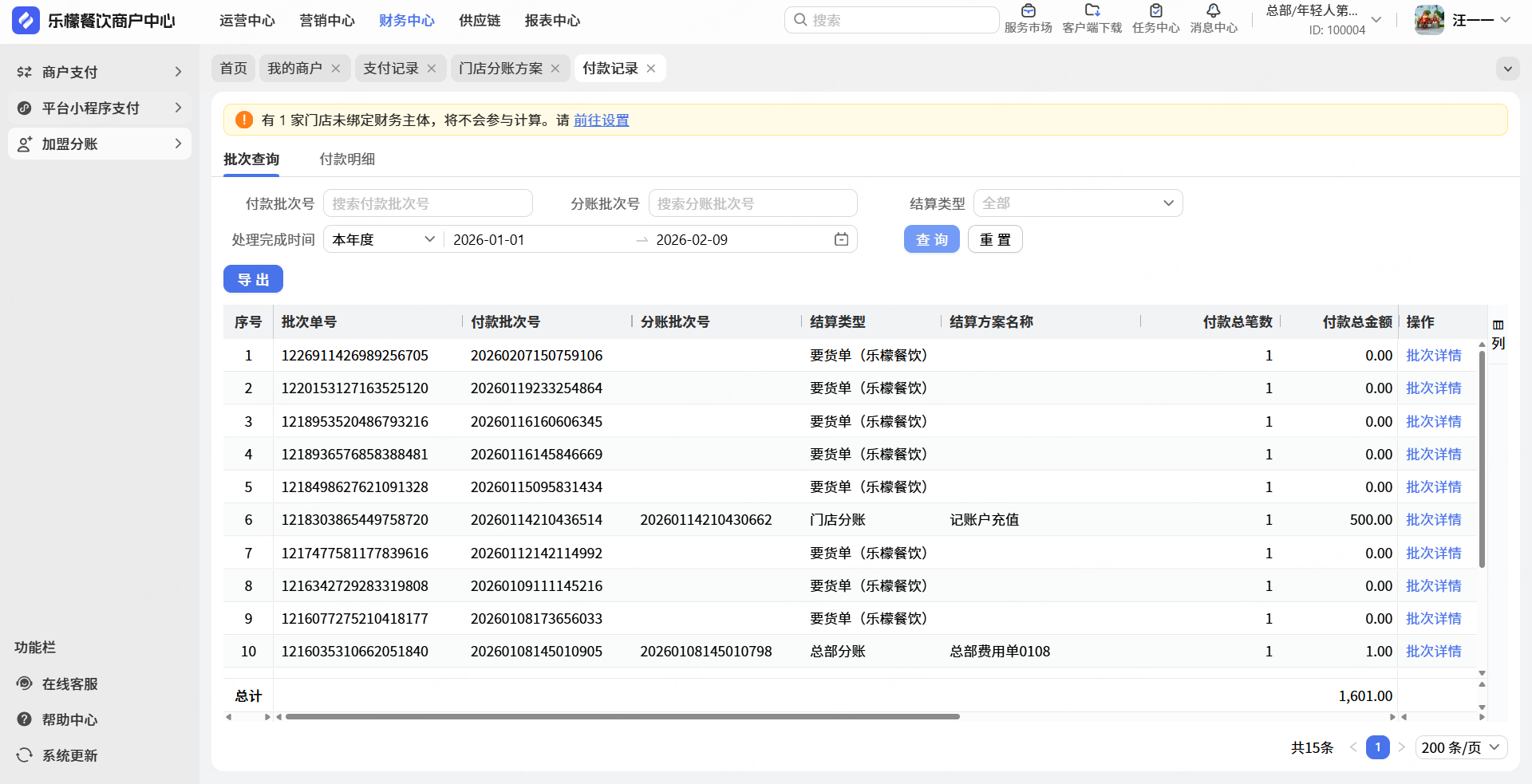
Task: Expand the 结算类型 dropdown
Action: tap(1077, 203)
